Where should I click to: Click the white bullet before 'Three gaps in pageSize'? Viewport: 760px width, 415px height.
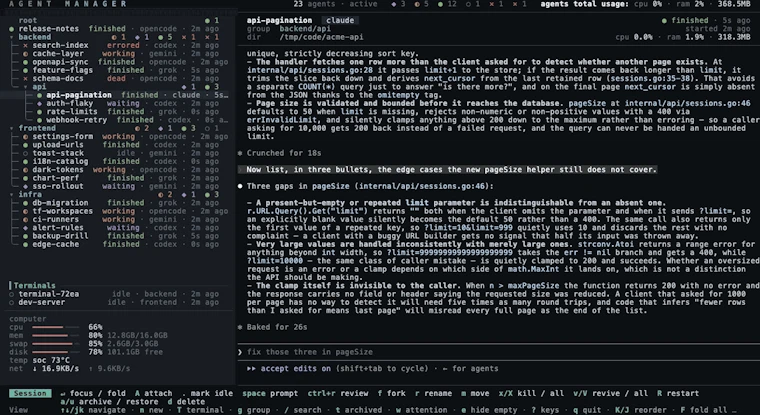tap(240, 186)
